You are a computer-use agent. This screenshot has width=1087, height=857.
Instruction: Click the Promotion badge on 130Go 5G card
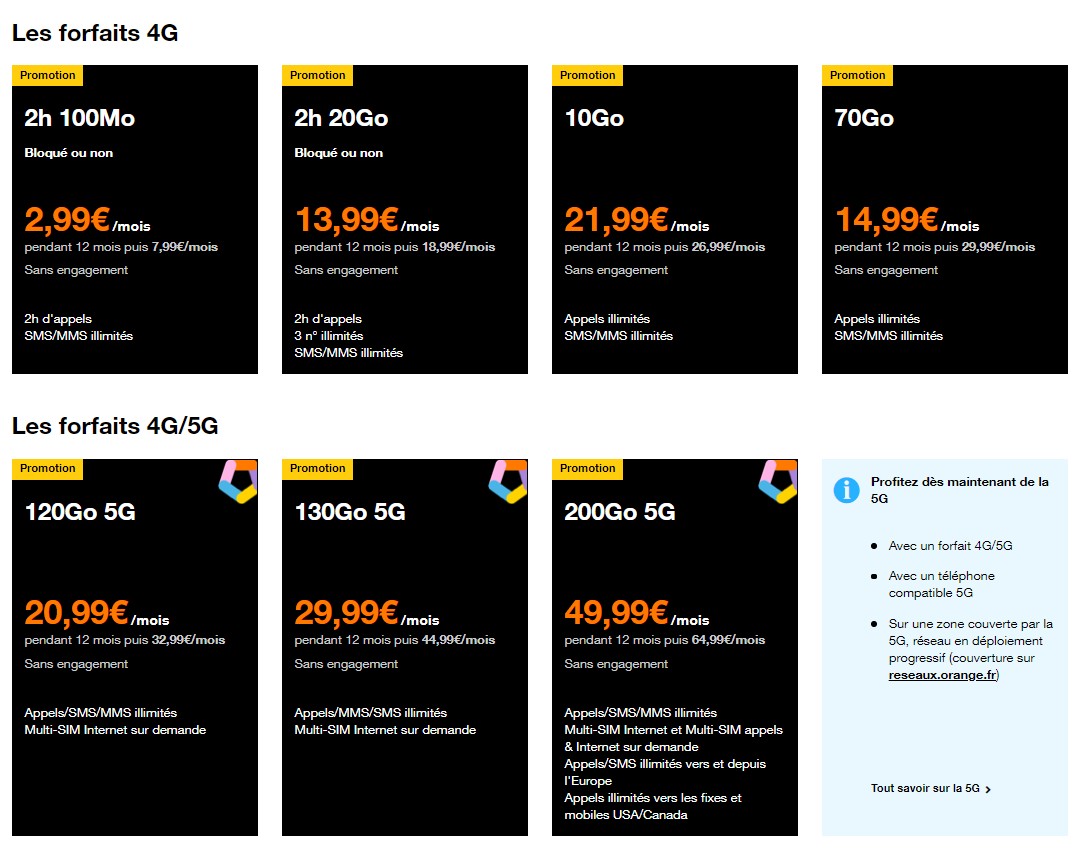tap(317, 468)
